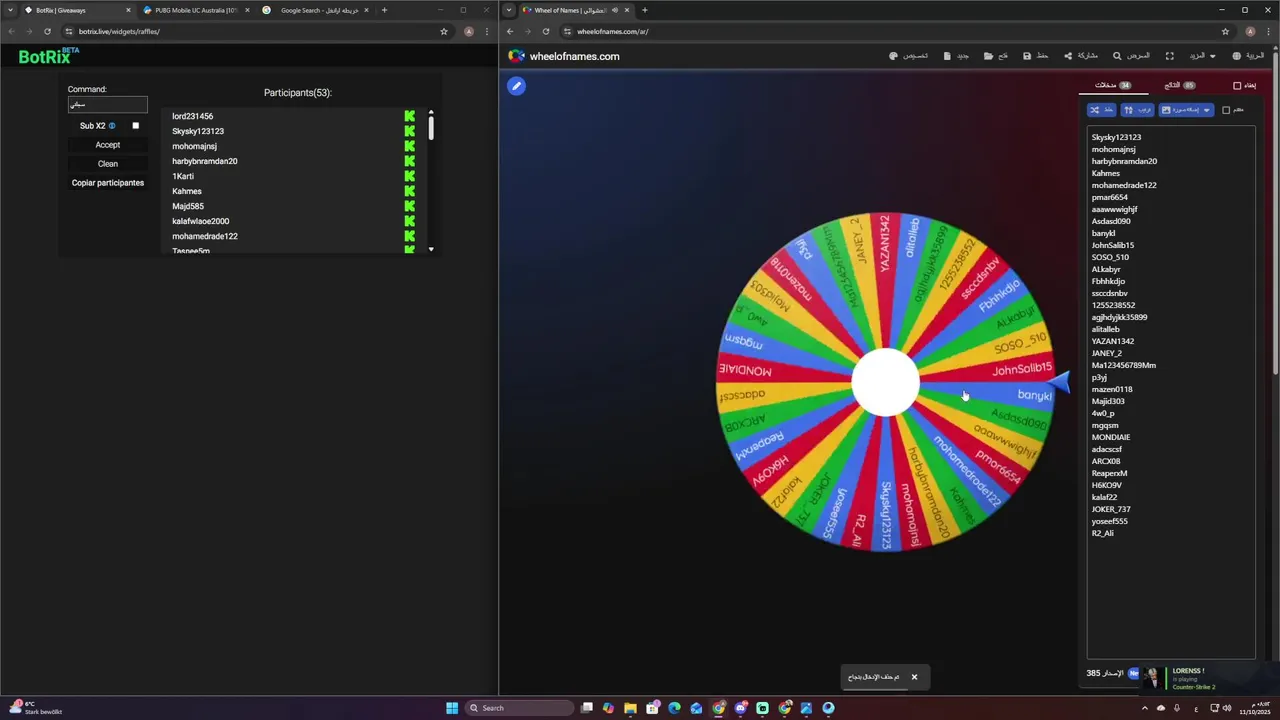Screen dimensions: 1280x720
Task: Click the wheelofnames page vertical scrollbar
Action: (x=1276, y=215)
